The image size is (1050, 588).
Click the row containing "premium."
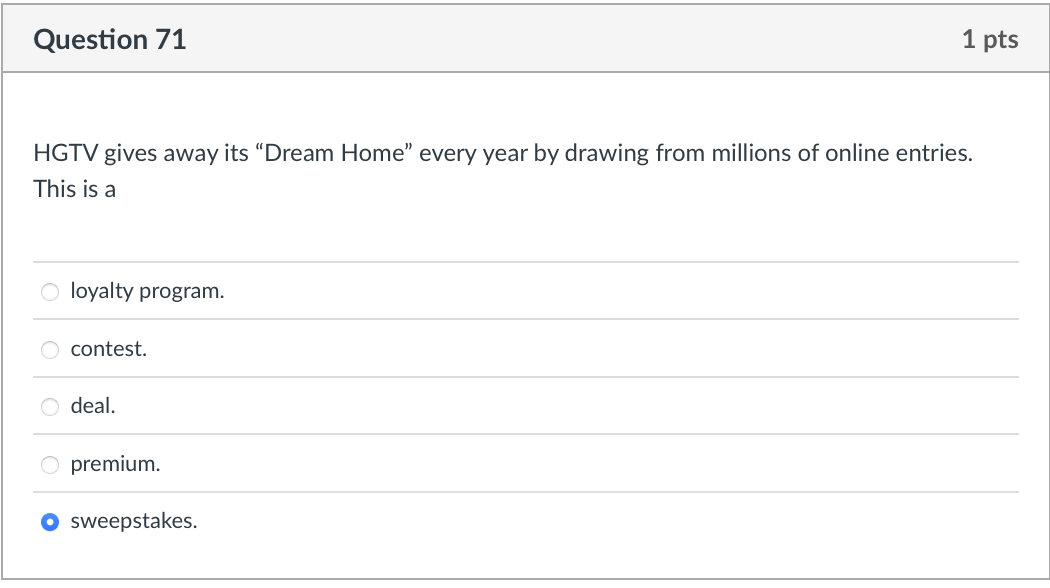point(500,463)
